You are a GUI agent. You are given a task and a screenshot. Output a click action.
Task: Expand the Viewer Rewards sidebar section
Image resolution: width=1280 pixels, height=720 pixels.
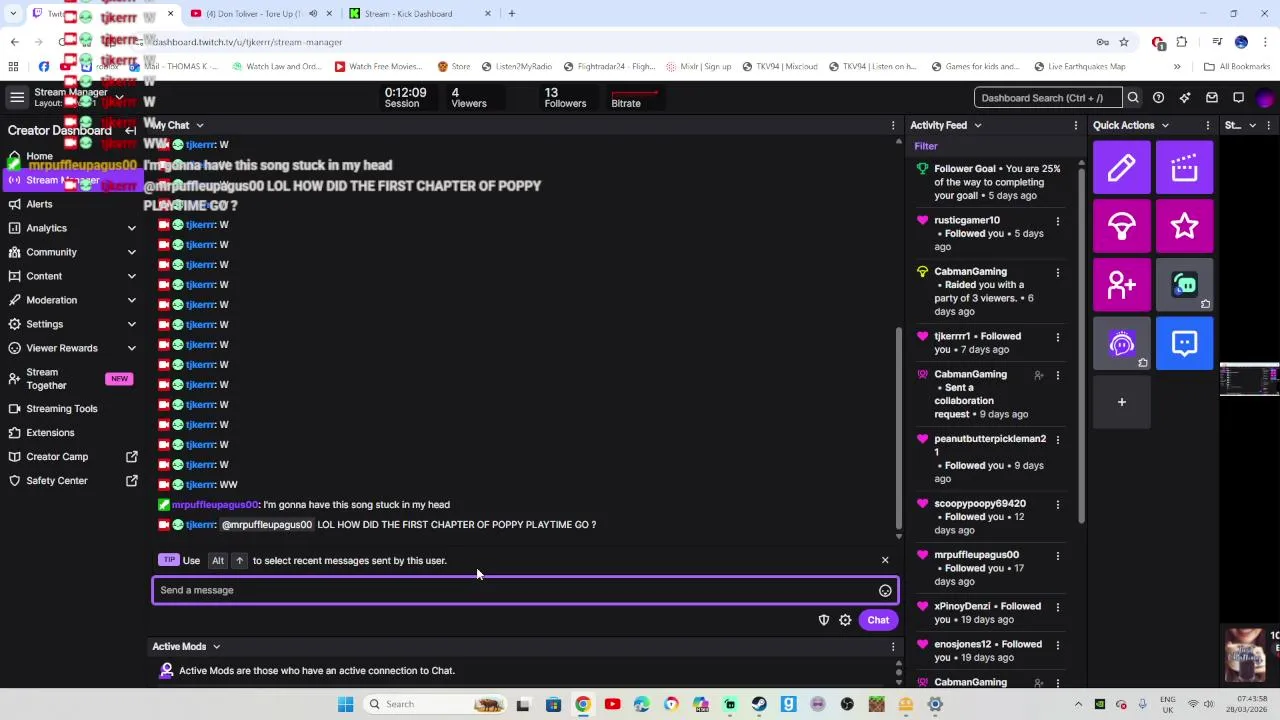[x=131, y=348]
